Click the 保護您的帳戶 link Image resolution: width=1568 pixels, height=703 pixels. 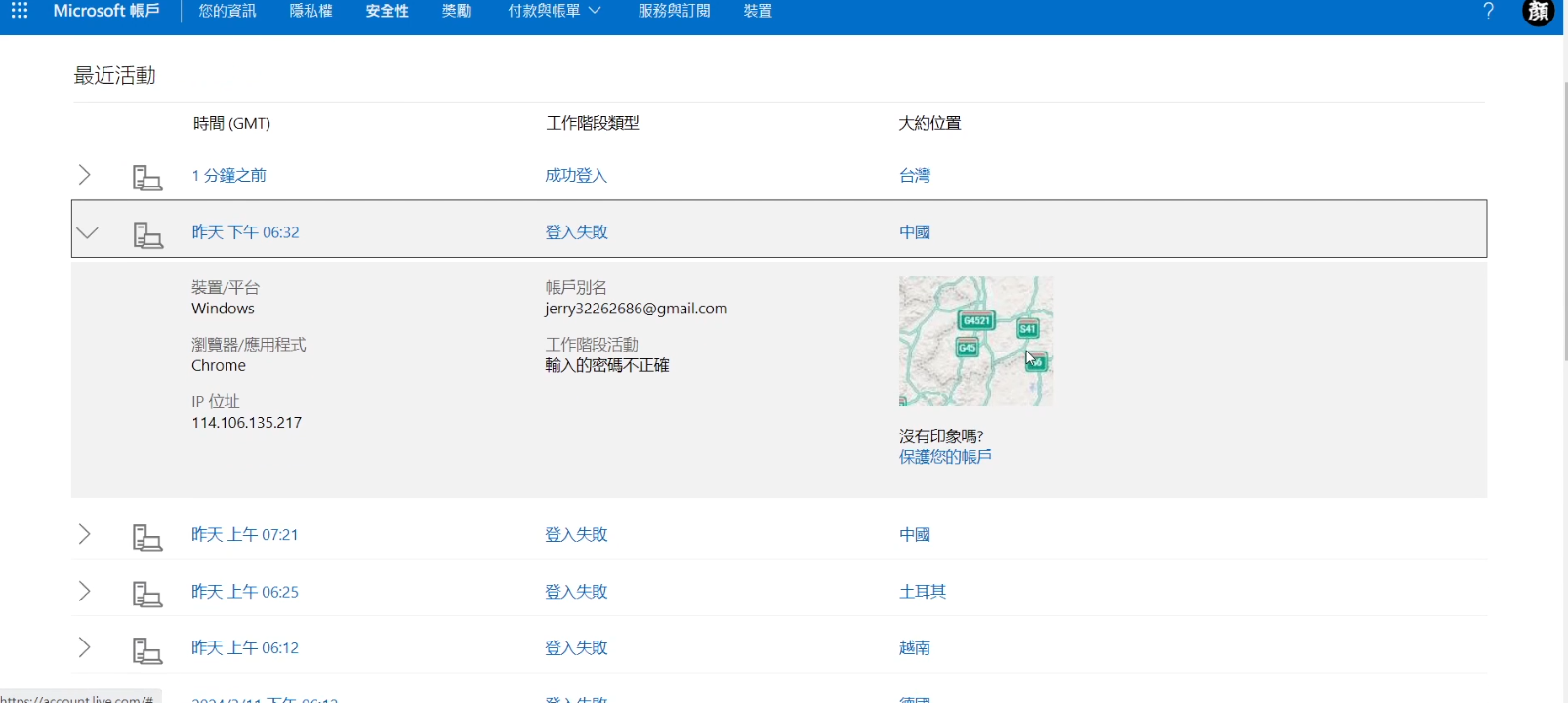pos(945,457)
